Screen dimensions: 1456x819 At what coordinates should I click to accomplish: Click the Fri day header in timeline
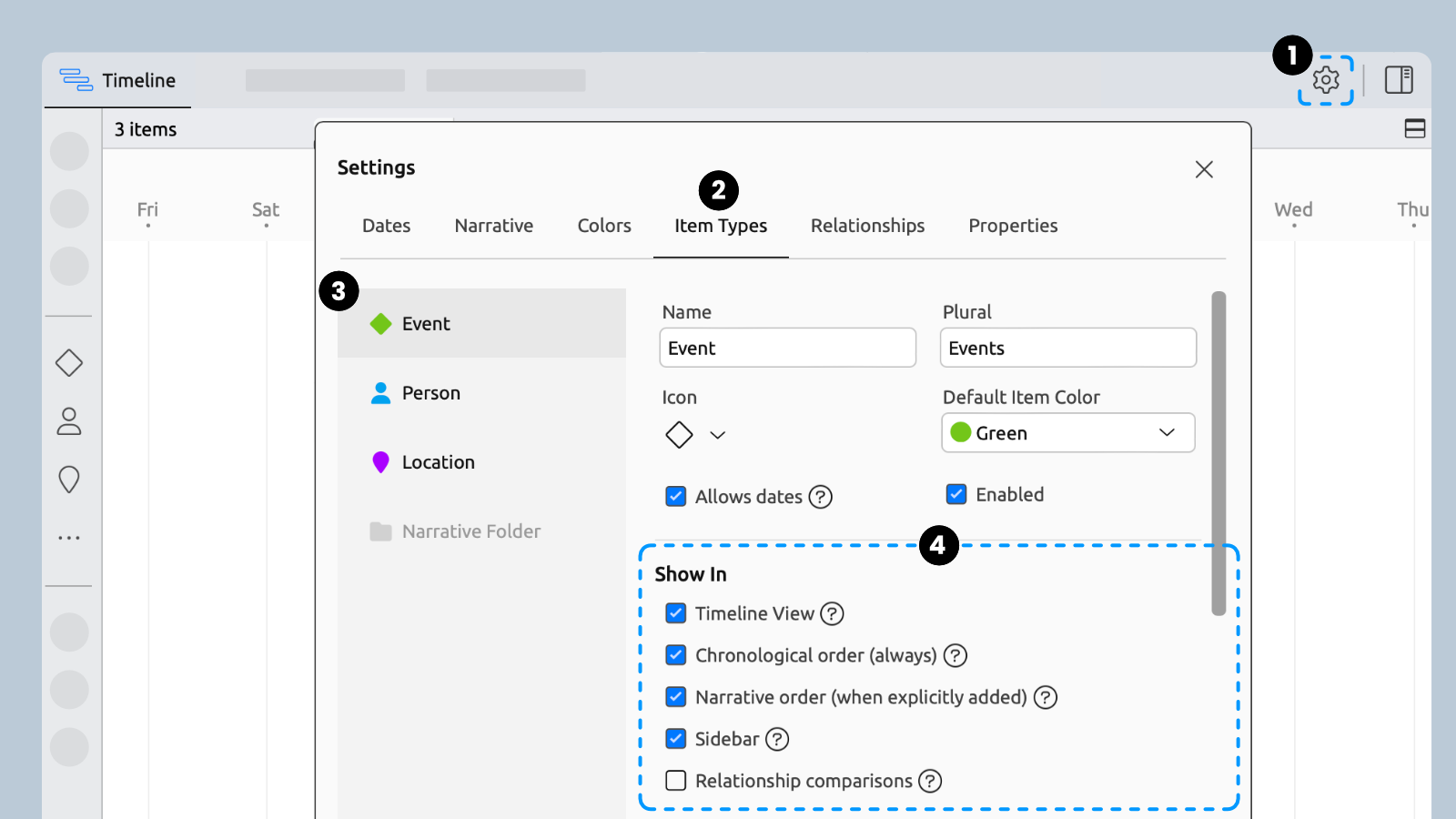[147, 210]
